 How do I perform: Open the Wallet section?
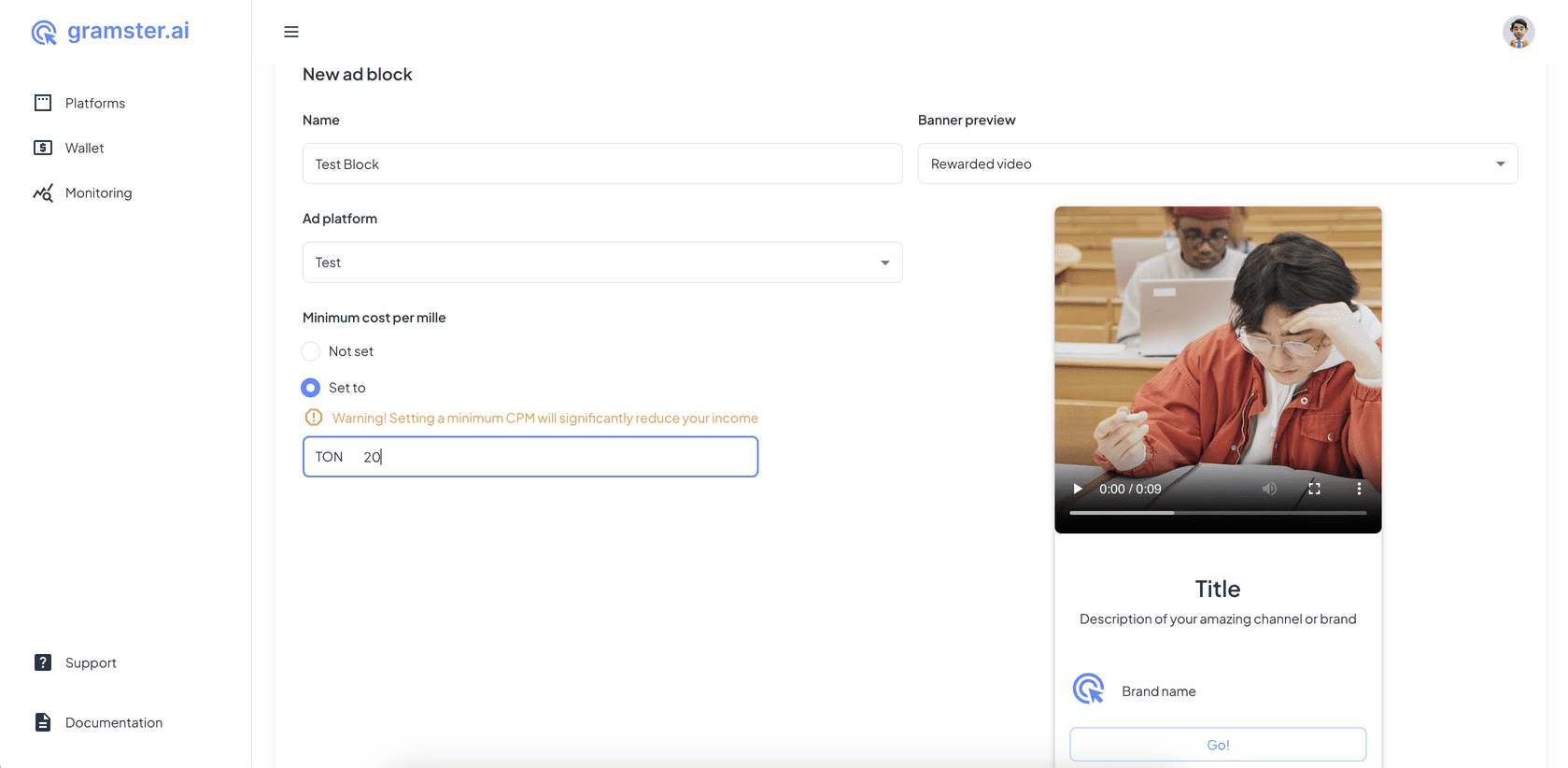coord(84,148)
